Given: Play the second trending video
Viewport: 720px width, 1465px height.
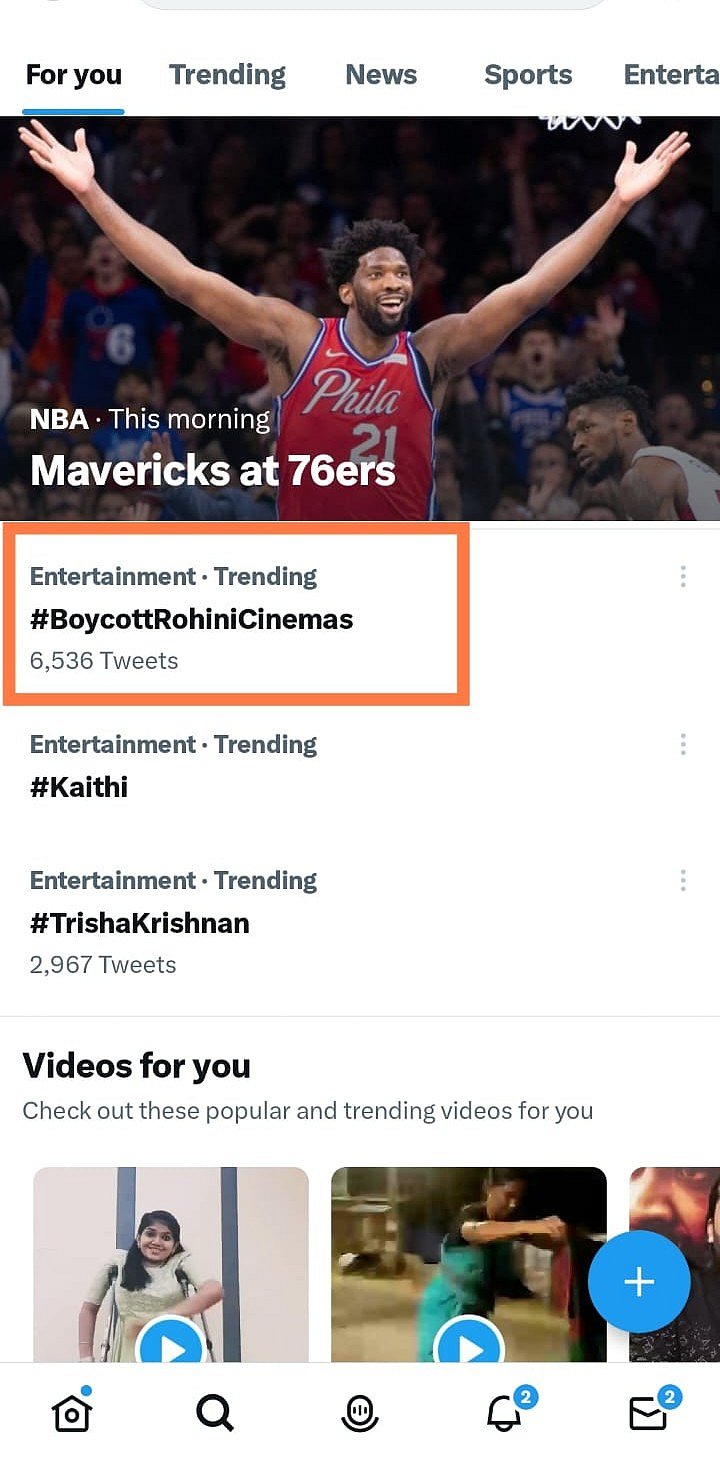Looking at the screenshot, I should point(468,1347).
